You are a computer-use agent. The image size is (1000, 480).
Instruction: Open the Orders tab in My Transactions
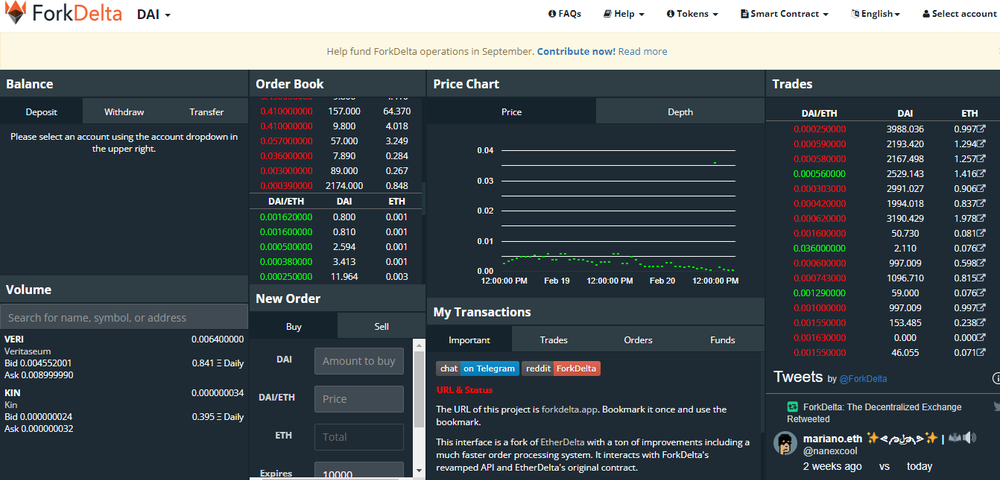(638, 340)
